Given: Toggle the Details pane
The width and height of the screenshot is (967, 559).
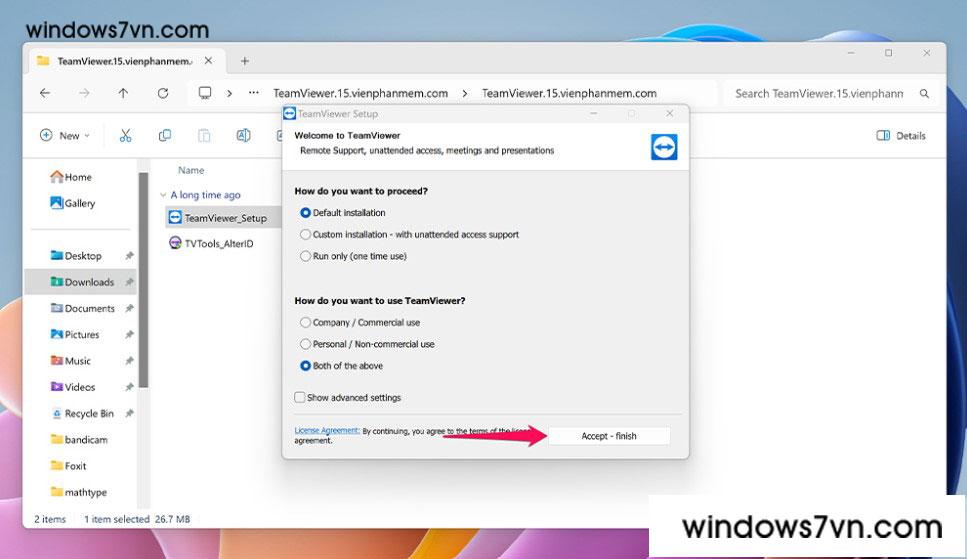Looking at the screenshot, I should [901, 136].
